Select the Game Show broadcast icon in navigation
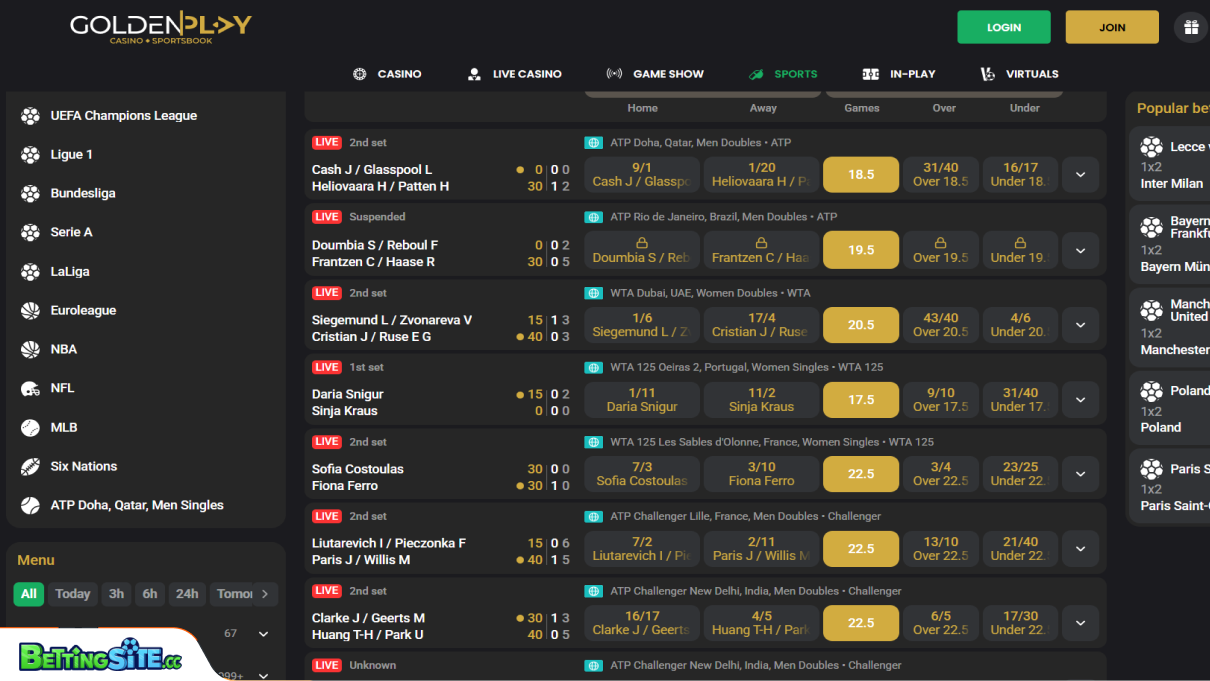This screenshot has width=1210, height=681. (614, 73)
